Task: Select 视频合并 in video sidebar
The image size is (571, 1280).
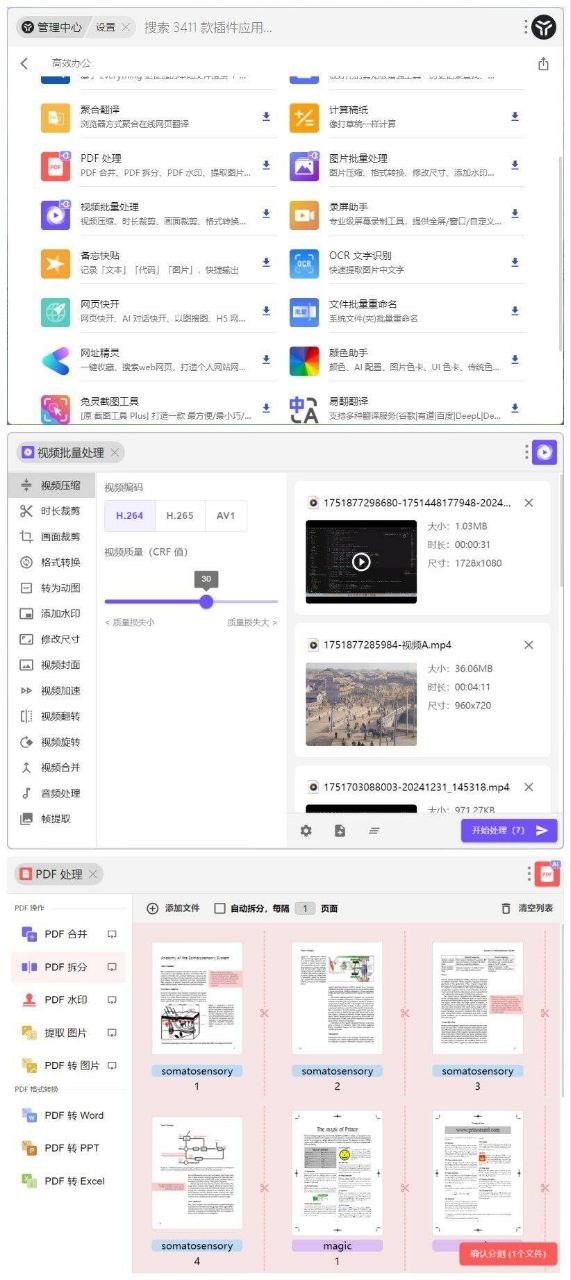Action: pyautogui.click(x=51, y=767)
